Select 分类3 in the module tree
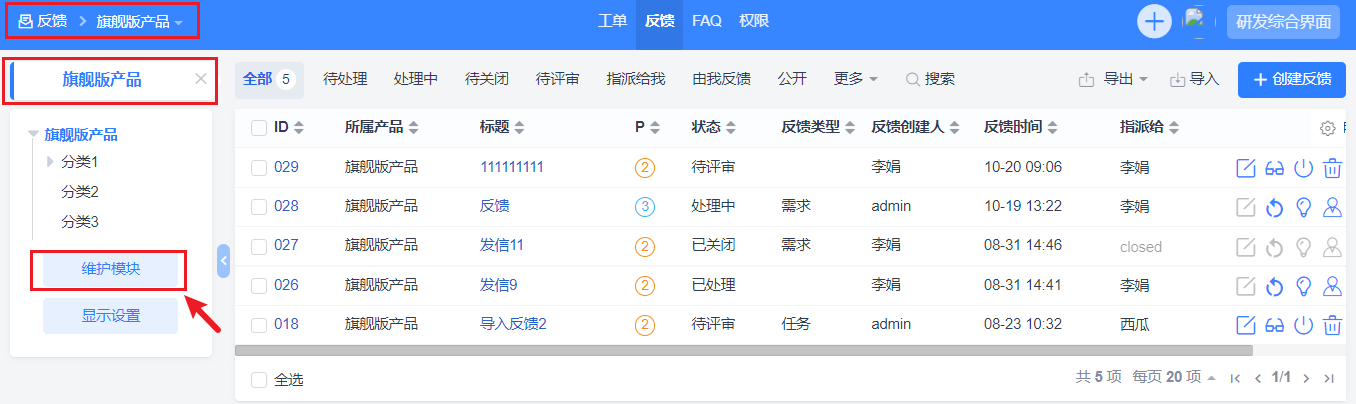Screen dimensions: 1356x404 tap(80, 222)
